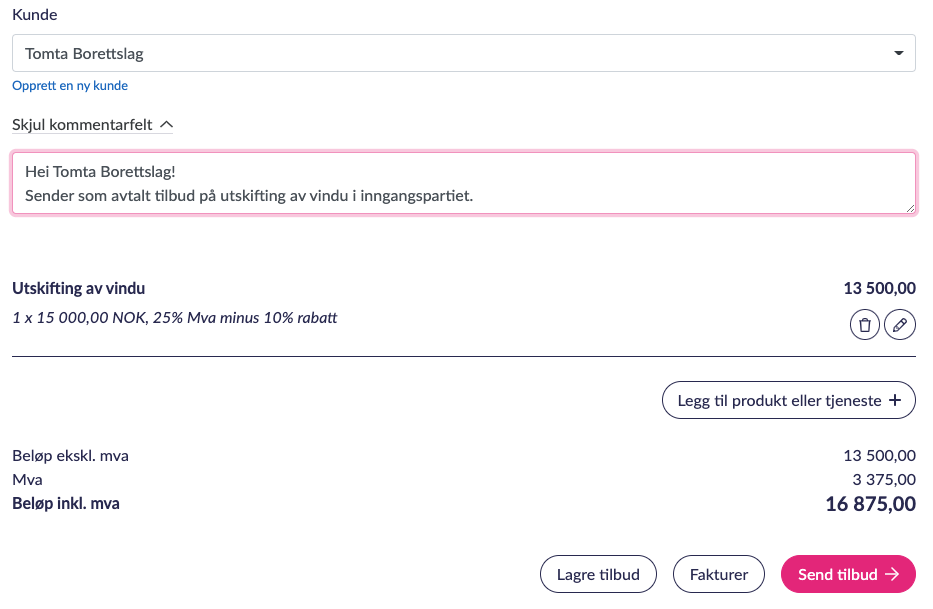Click the plus icon to add product
The height and width of the screenshot is (609, 933).
(896, 400)
